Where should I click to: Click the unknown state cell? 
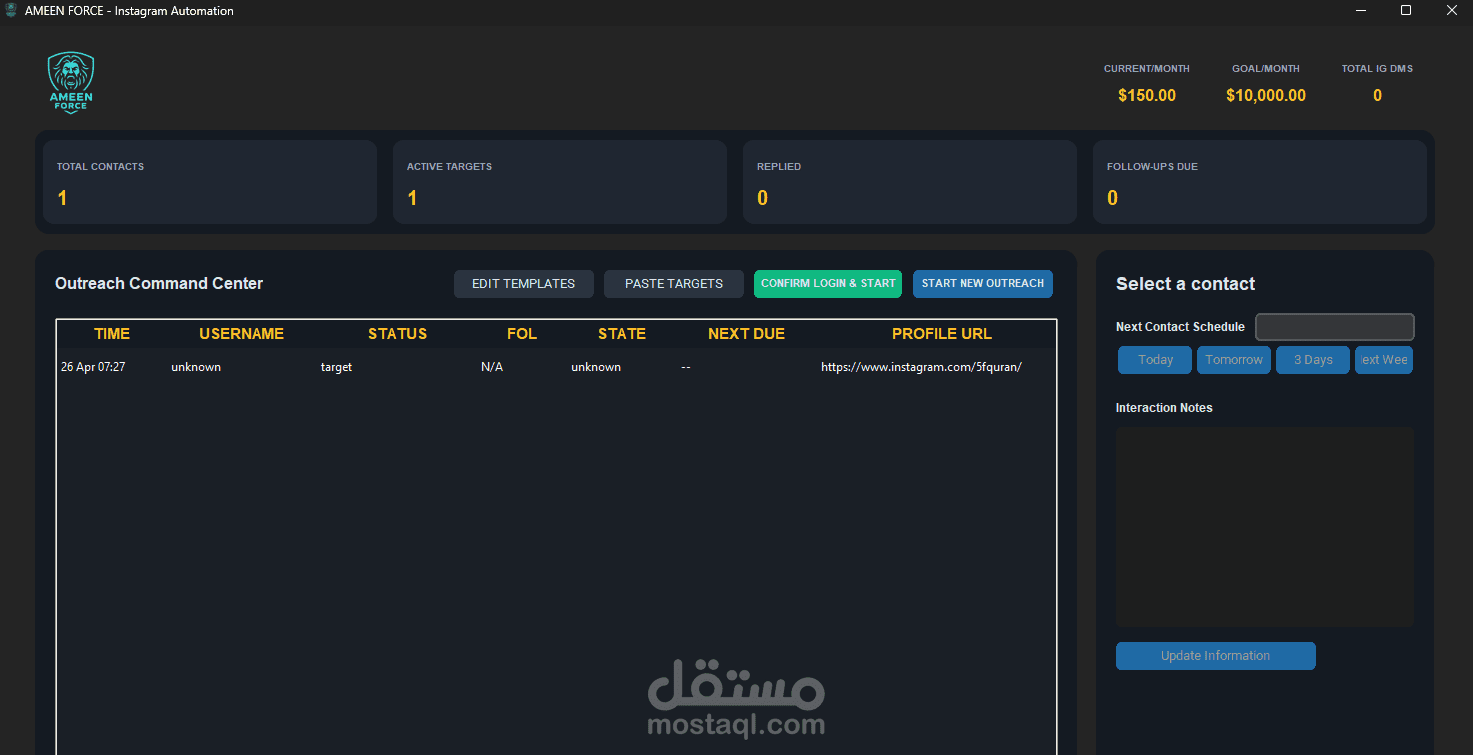(x=596, y=367)
